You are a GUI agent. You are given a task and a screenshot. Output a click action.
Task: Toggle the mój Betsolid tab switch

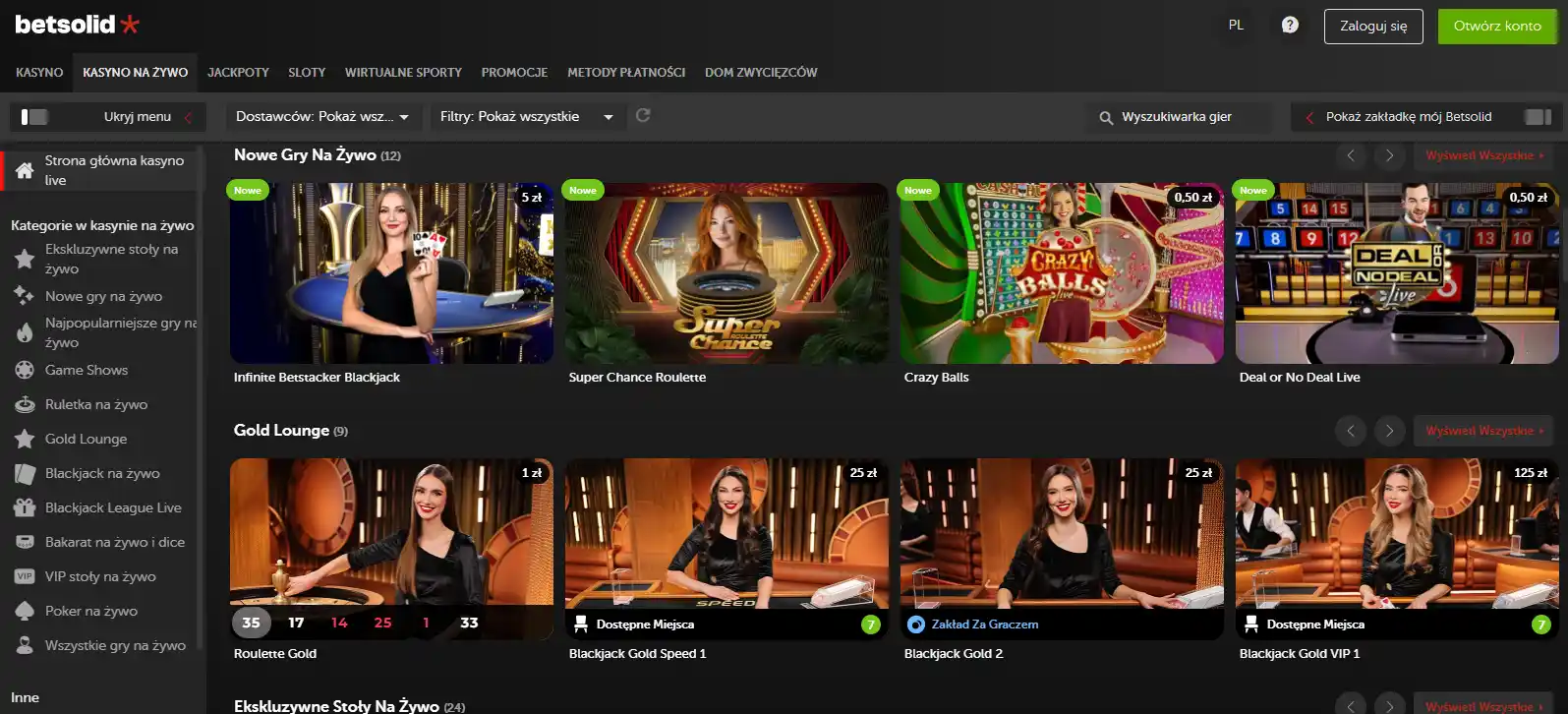[x=1537, y=117]
